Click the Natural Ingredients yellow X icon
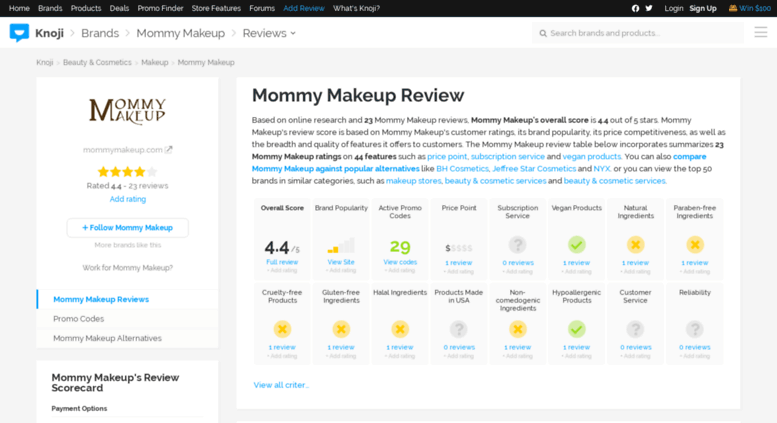 (x=635, y=244)
